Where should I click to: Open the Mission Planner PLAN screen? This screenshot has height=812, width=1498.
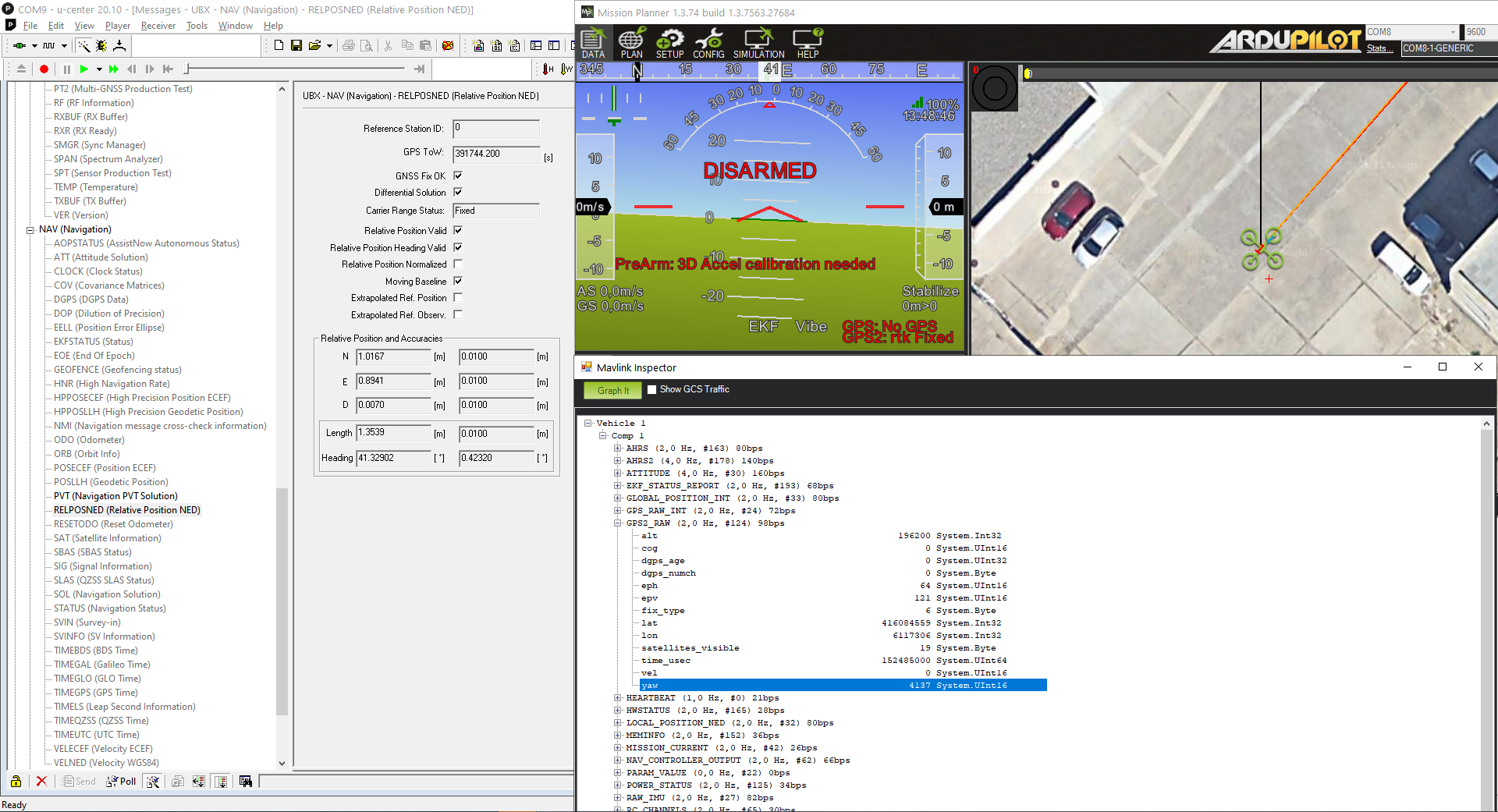click(631, 43)
